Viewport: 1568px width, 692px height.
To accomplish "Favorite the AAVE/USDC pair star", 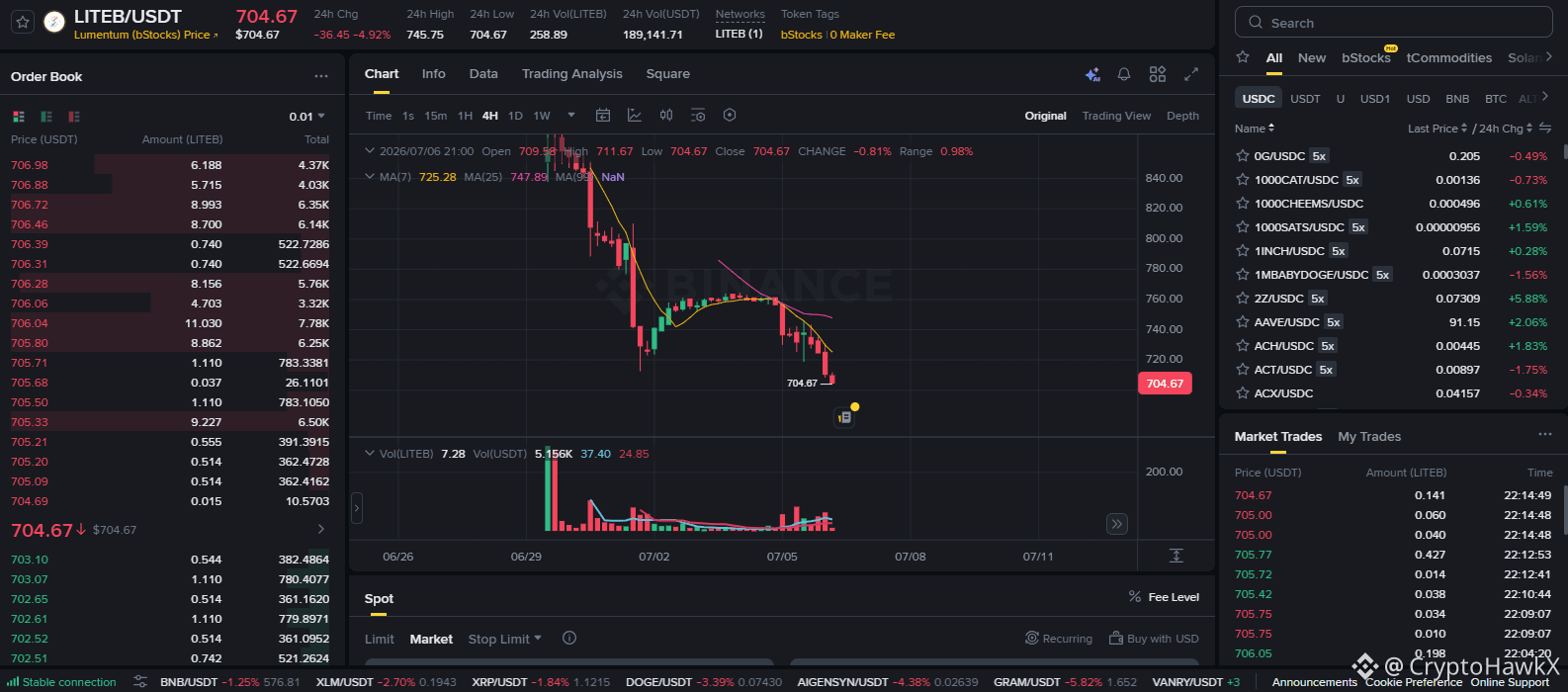I will [1243, 322].
